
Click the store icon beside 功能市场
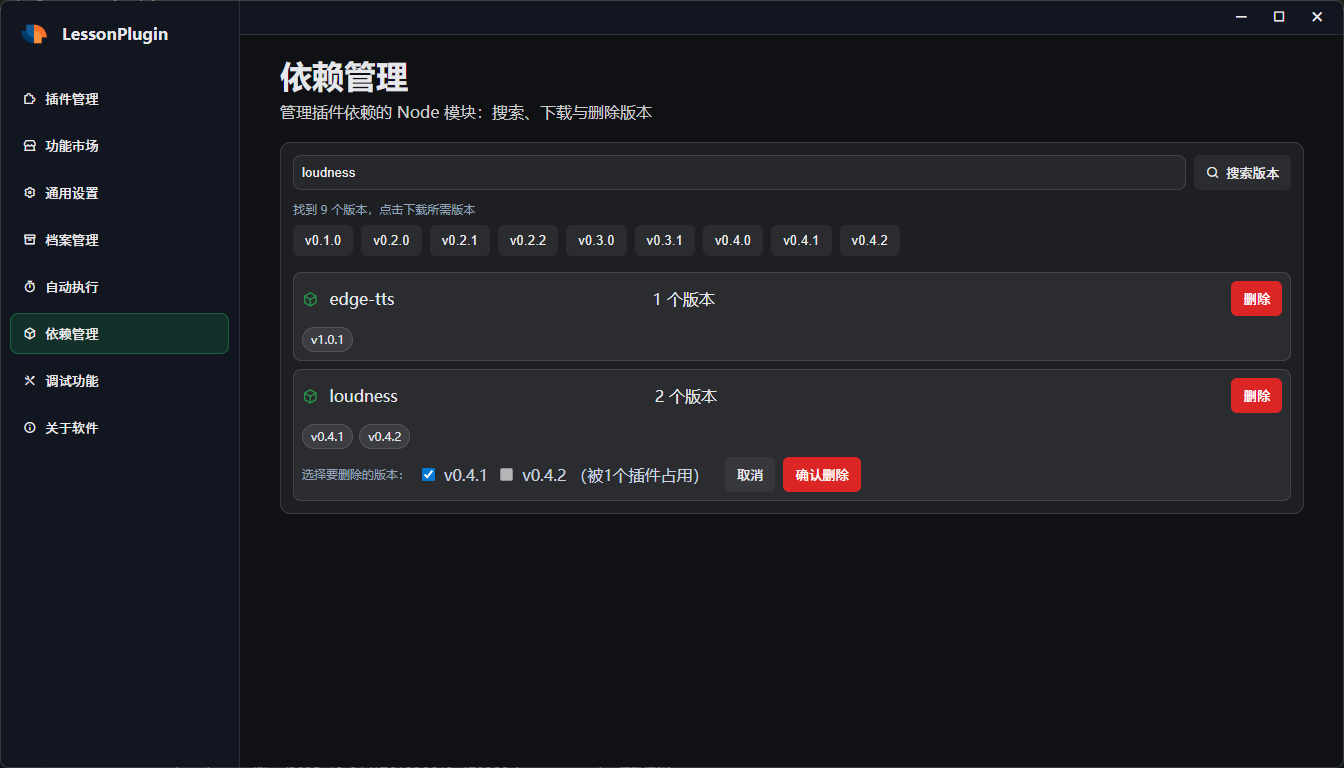point(30,146)
